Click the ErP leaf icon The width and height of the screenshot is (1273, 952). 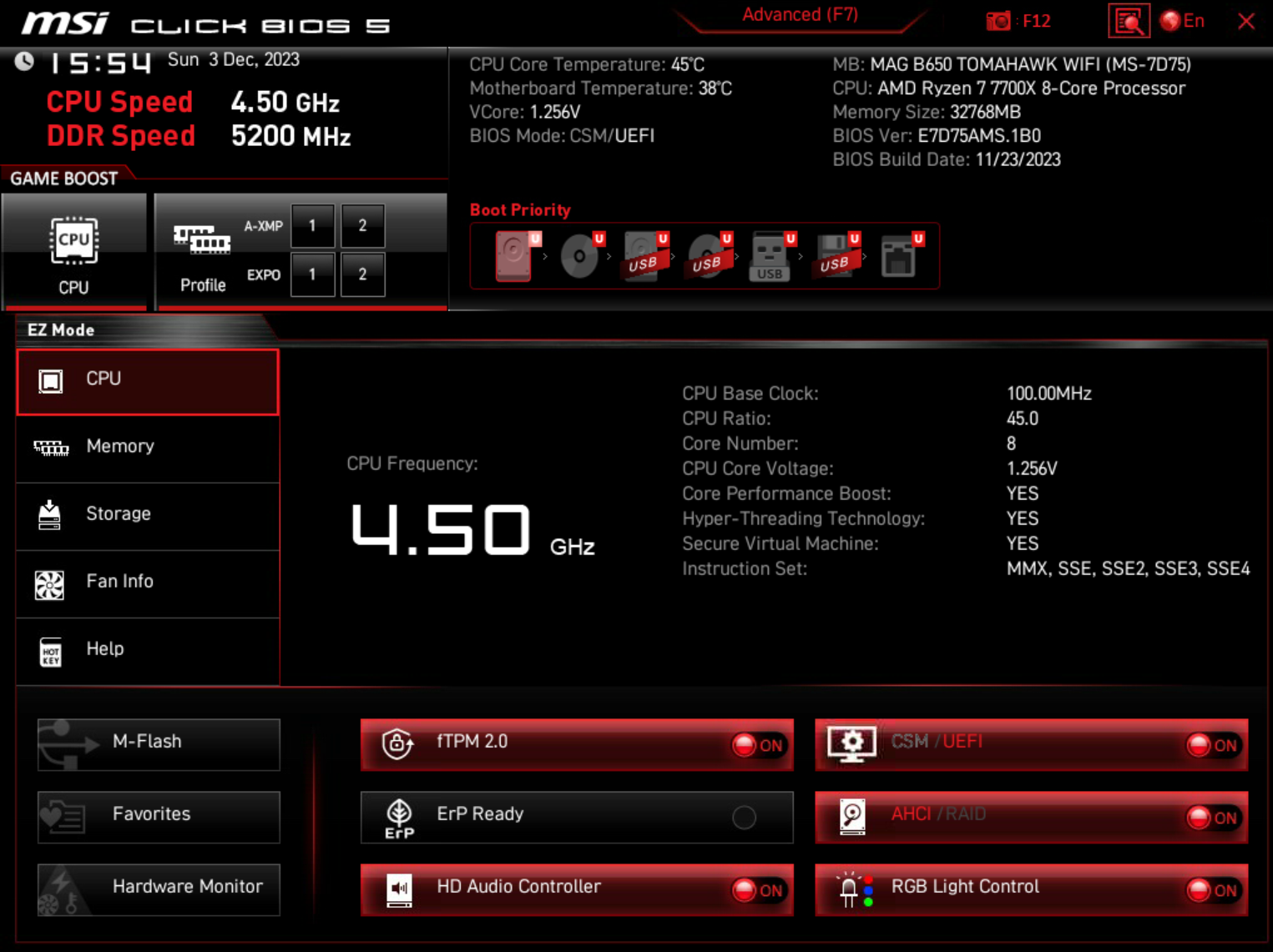pos(399,818)
